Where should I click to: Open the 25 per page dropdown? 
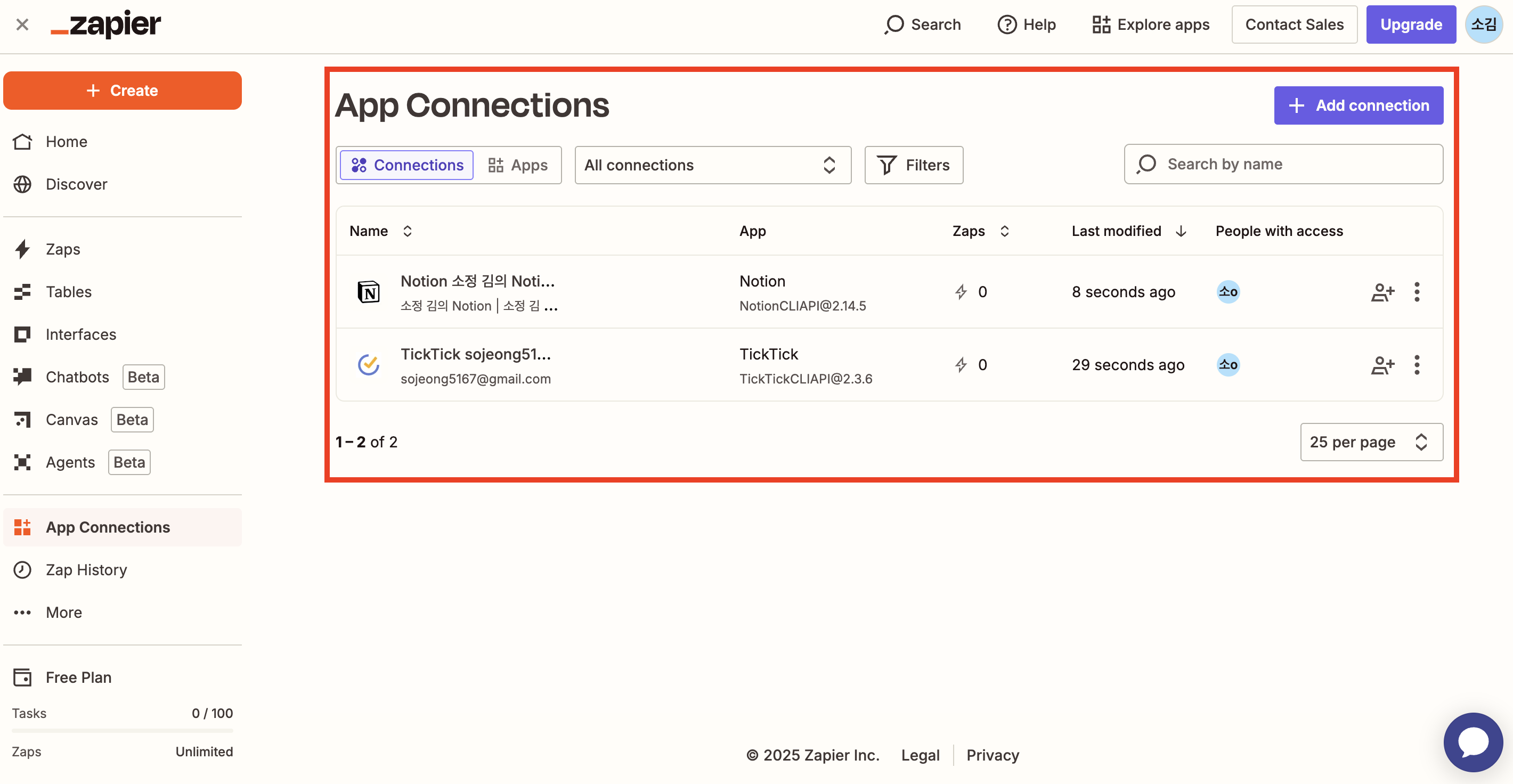[x=1371, y=442]
